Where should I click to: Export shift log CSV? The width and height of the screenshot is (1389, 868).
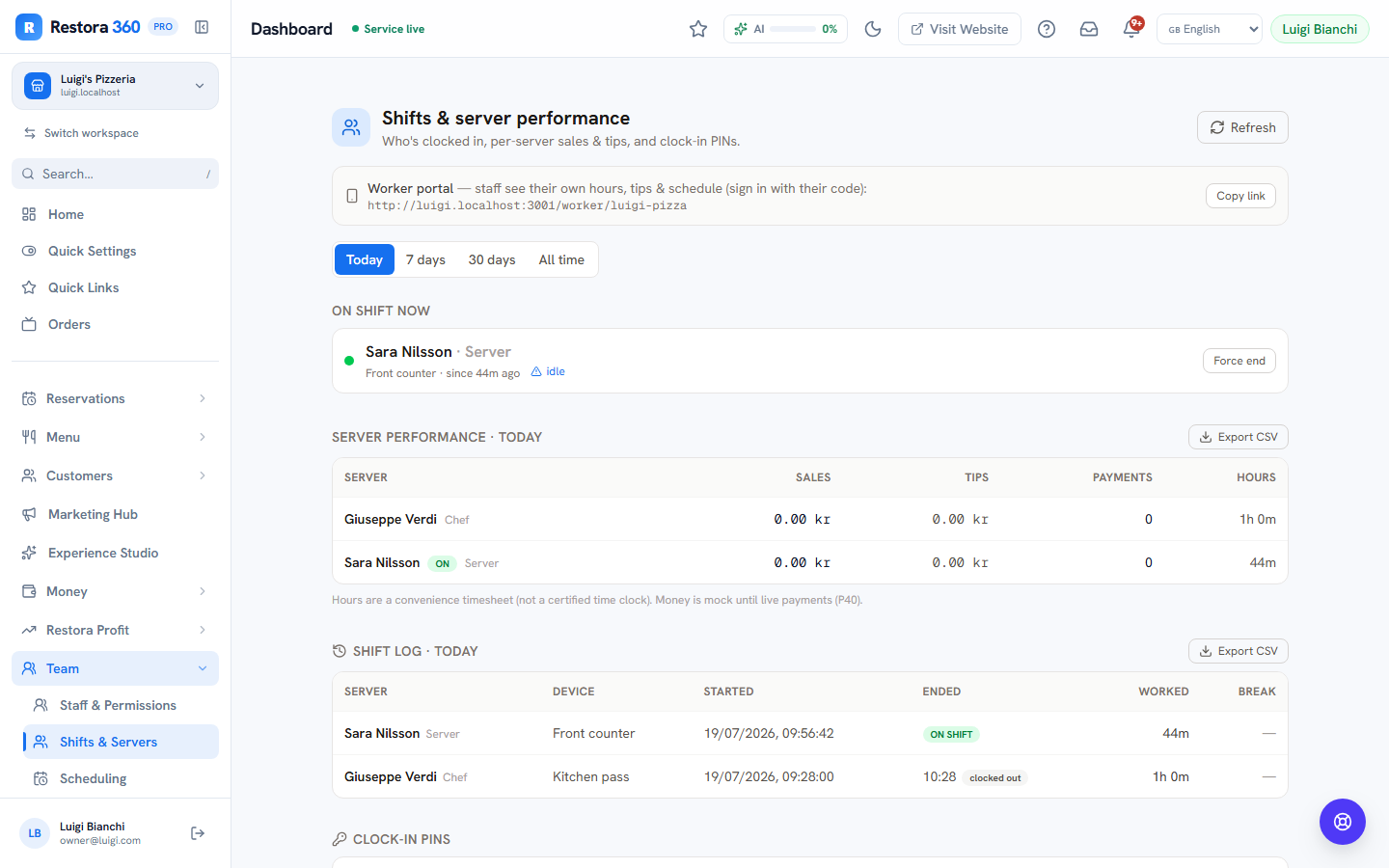[1239, 651]
